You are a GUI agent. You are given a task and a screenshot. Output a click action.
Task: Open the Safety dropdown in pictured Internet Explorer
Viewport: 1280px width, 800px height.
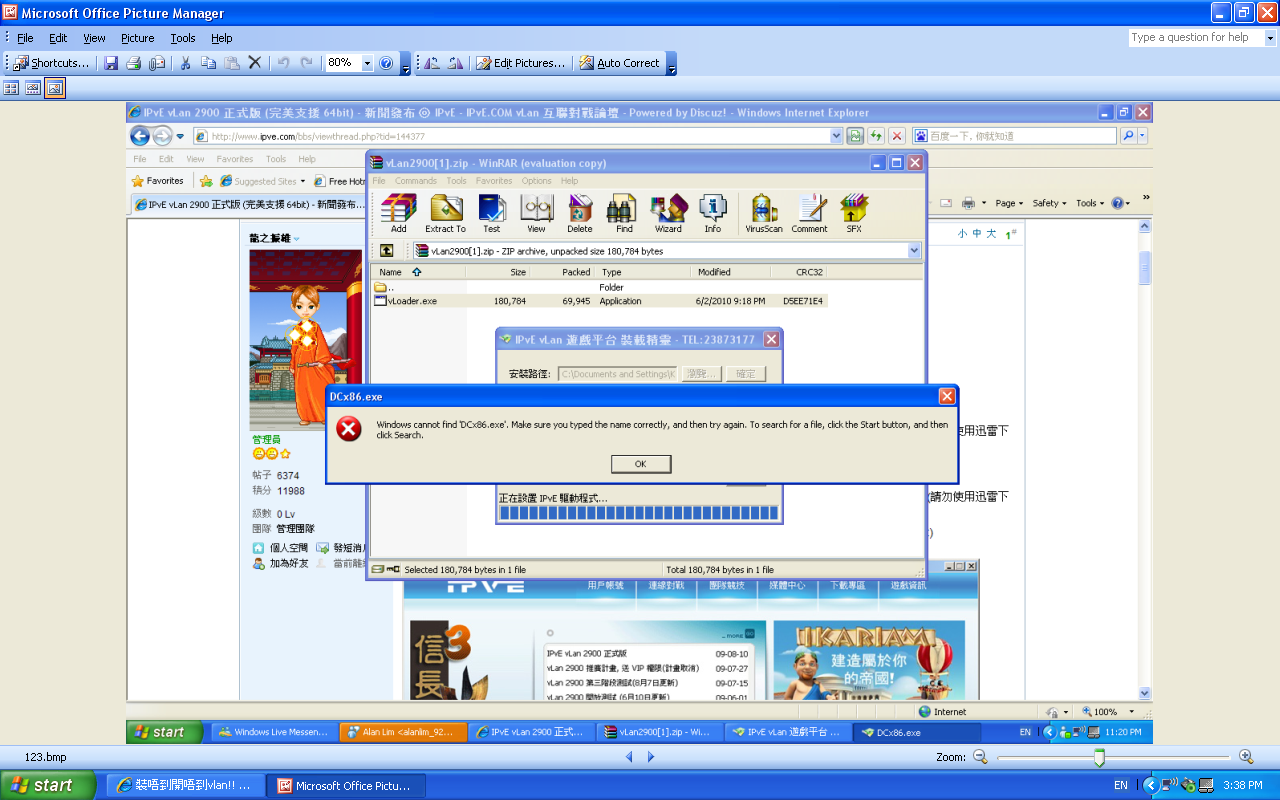[x=1049, y=203]
